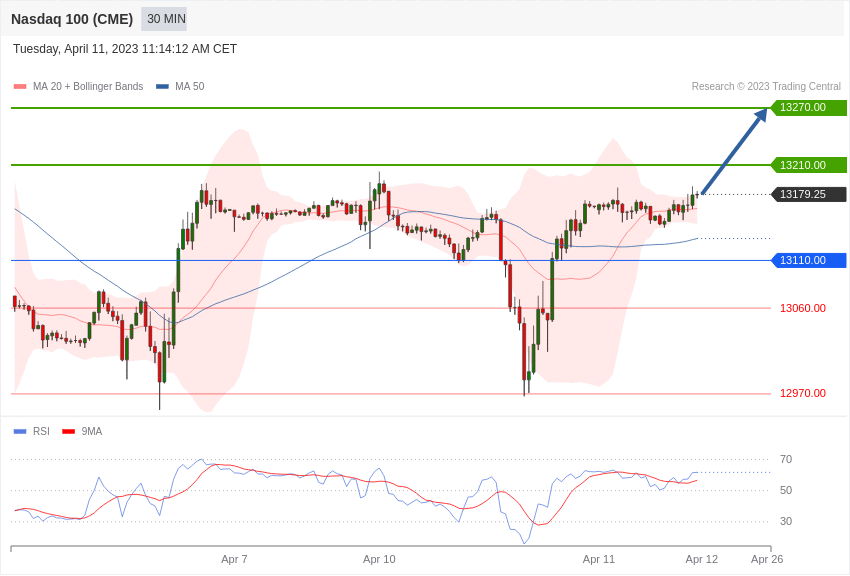Screen dimensions: 850x576
Task: Click the RSI 70 overbought level label
Action: click(785, 459)
